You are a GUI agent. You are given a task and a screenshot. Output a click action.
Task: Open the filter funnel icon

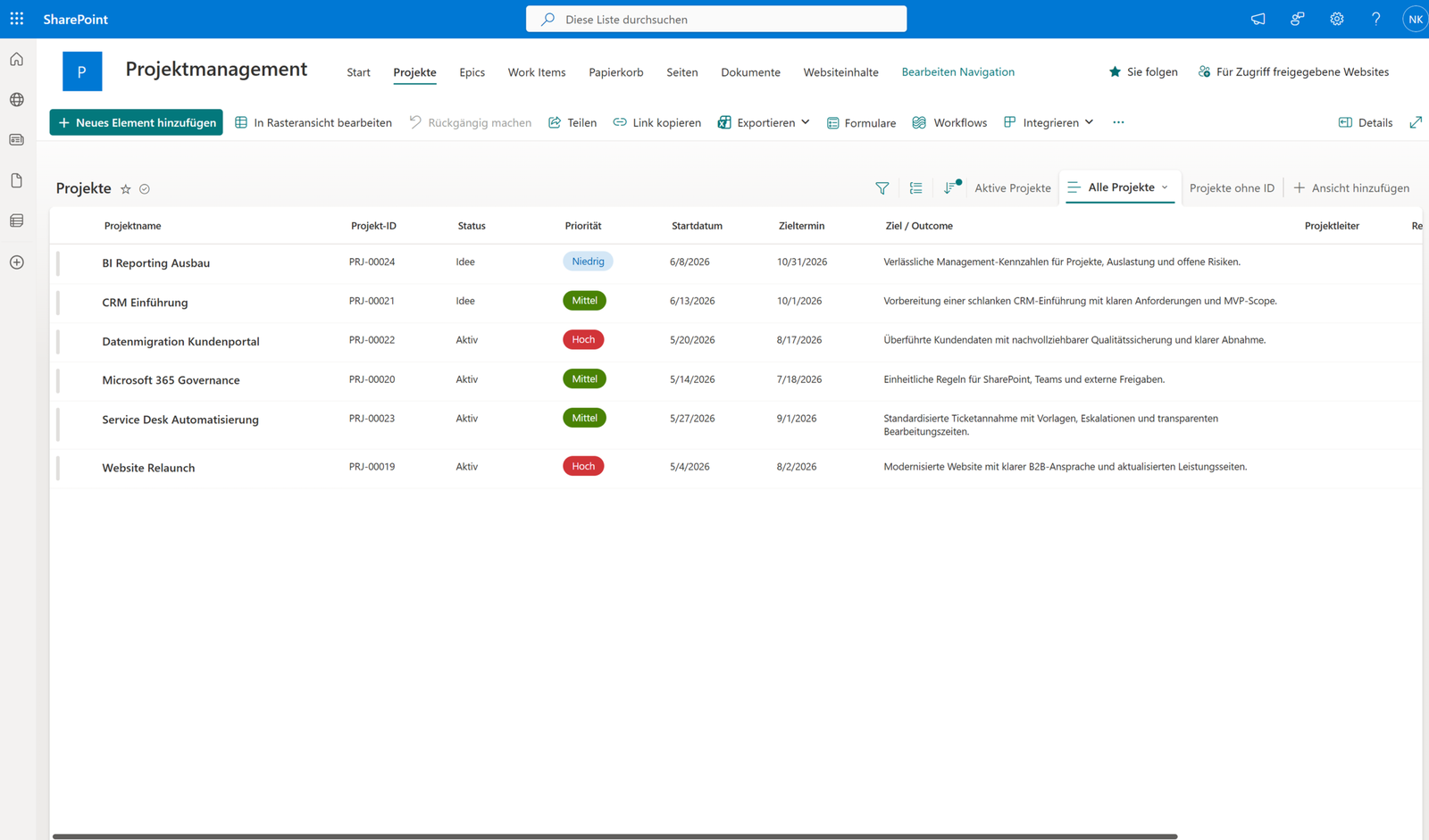click(882, 188)
